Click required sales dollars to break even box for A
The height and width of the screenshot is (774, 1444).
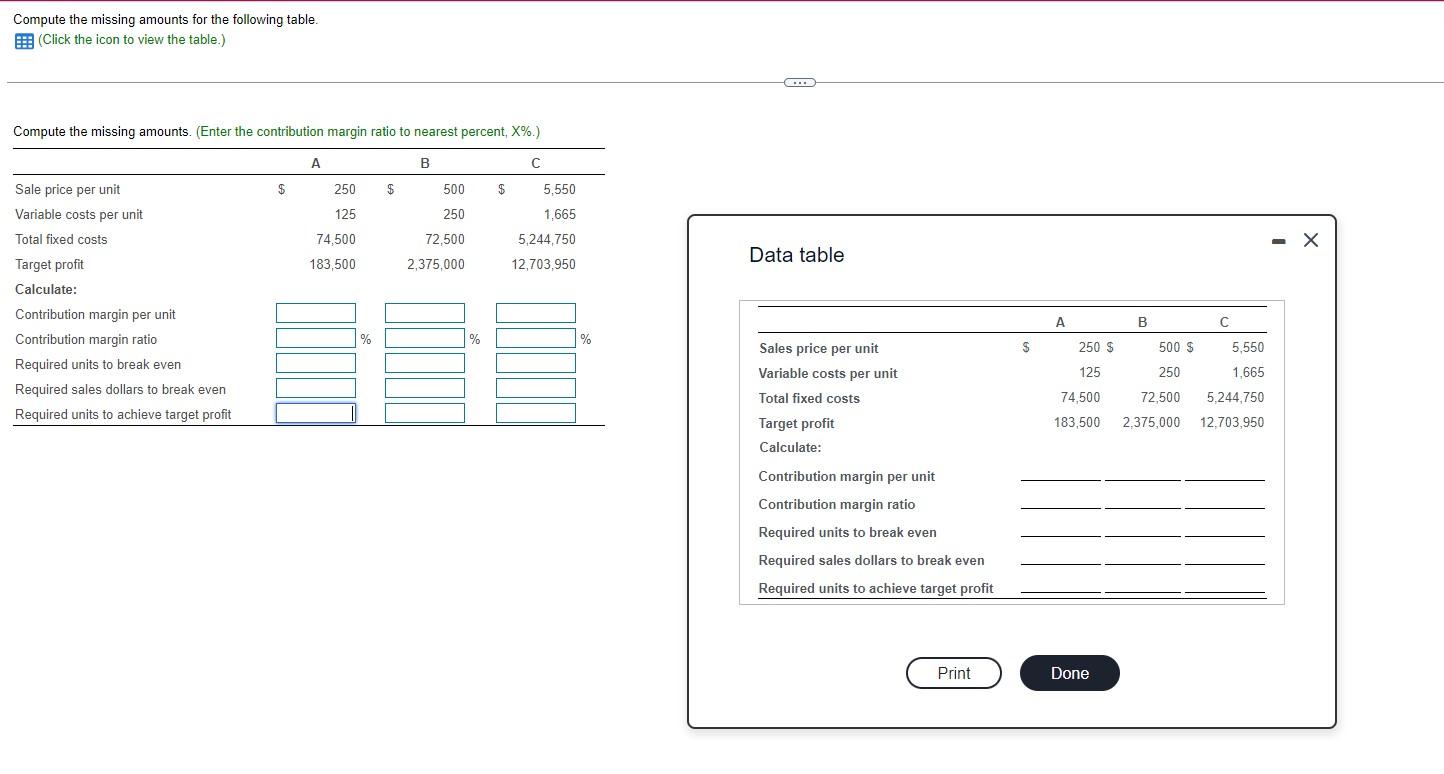coord(315,387)
